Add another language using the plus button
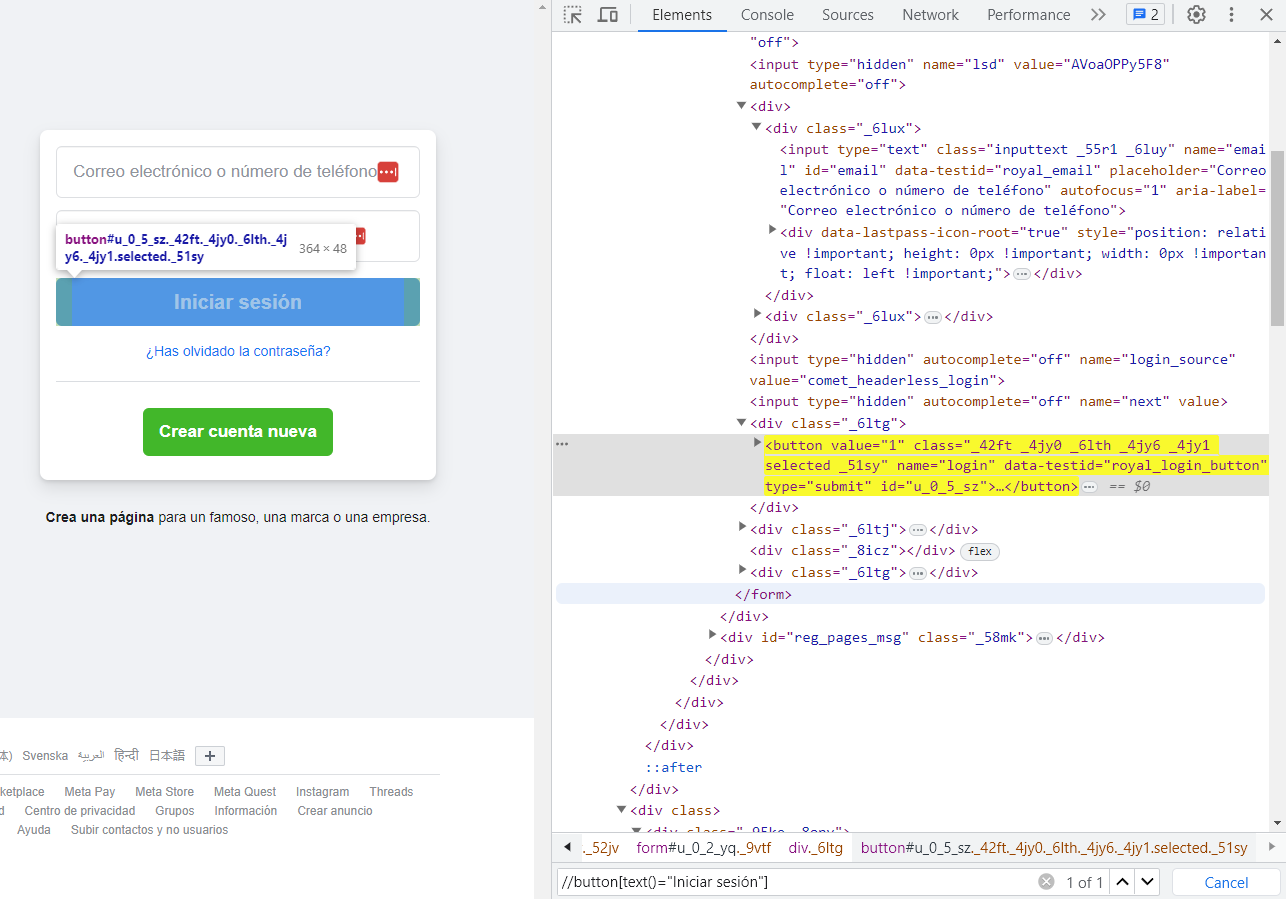The height and width of the screenshot is (899, 1286). pyautogui.click(x=209, y=755)
